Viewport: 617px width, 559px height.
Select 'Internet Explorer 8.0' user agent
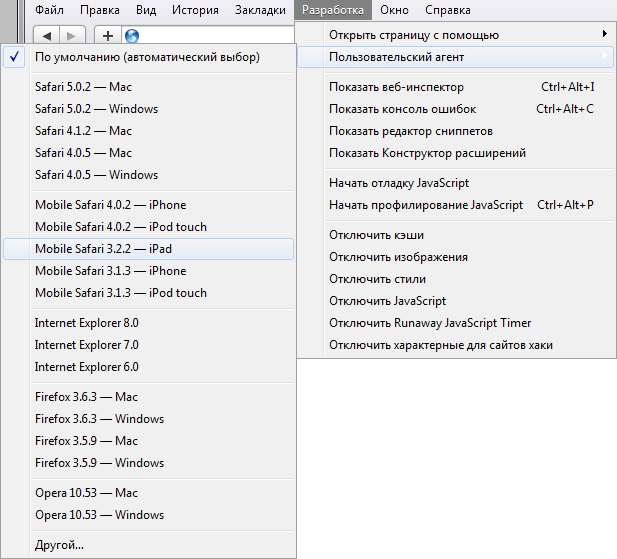pyautogui.click(x=87, y=323)
